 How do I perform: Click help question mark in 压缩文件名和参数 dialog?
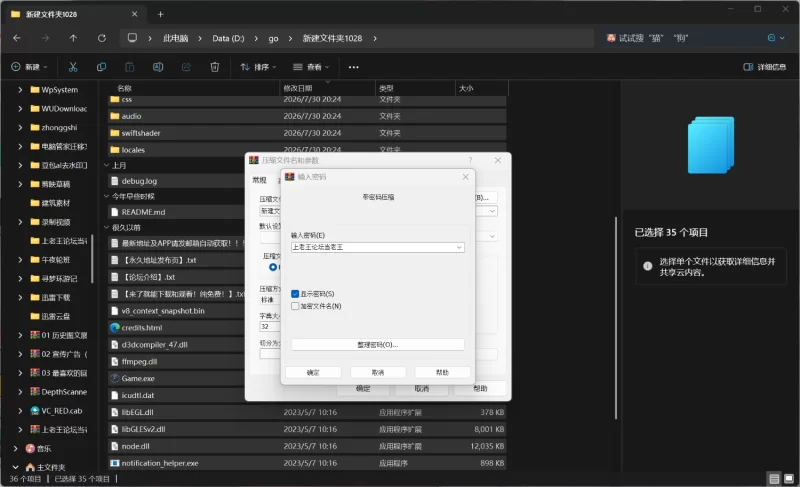470,160
